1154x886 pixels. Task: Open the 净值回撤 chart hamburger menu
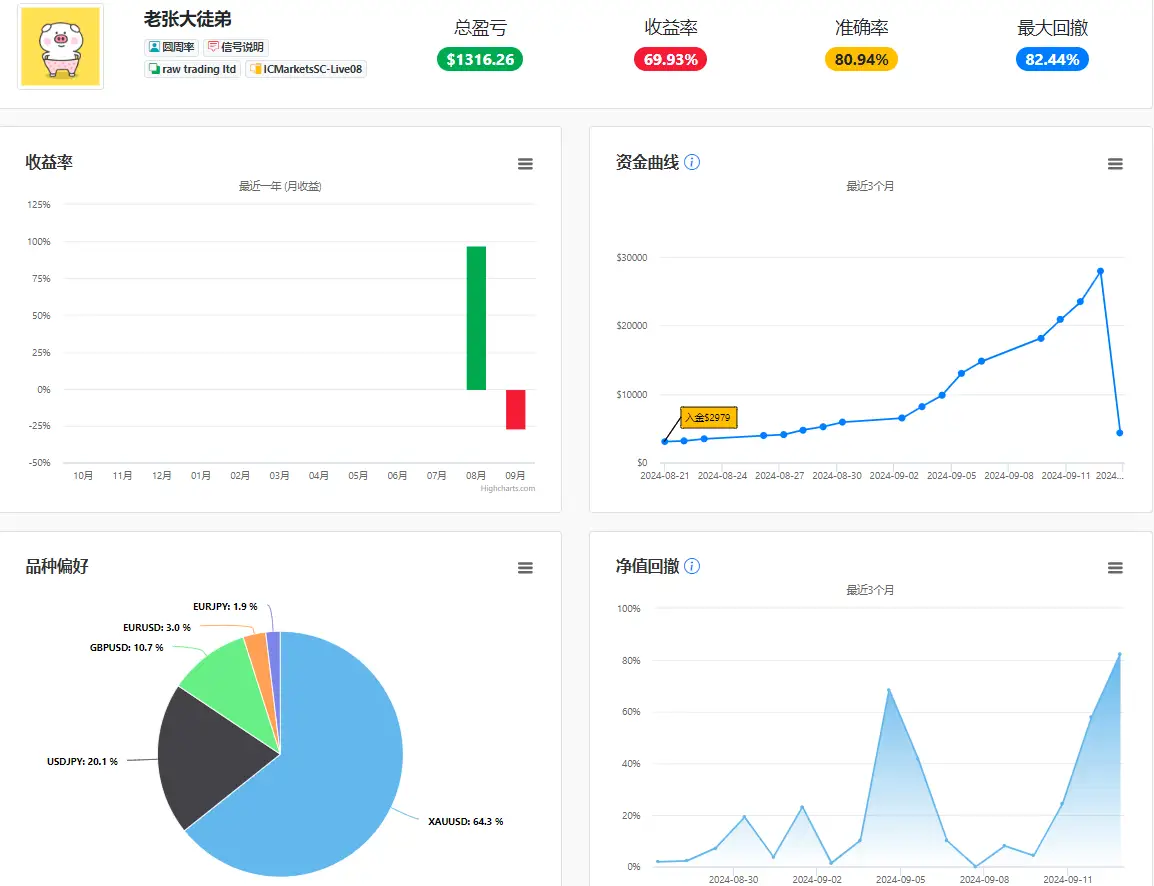1115,567
